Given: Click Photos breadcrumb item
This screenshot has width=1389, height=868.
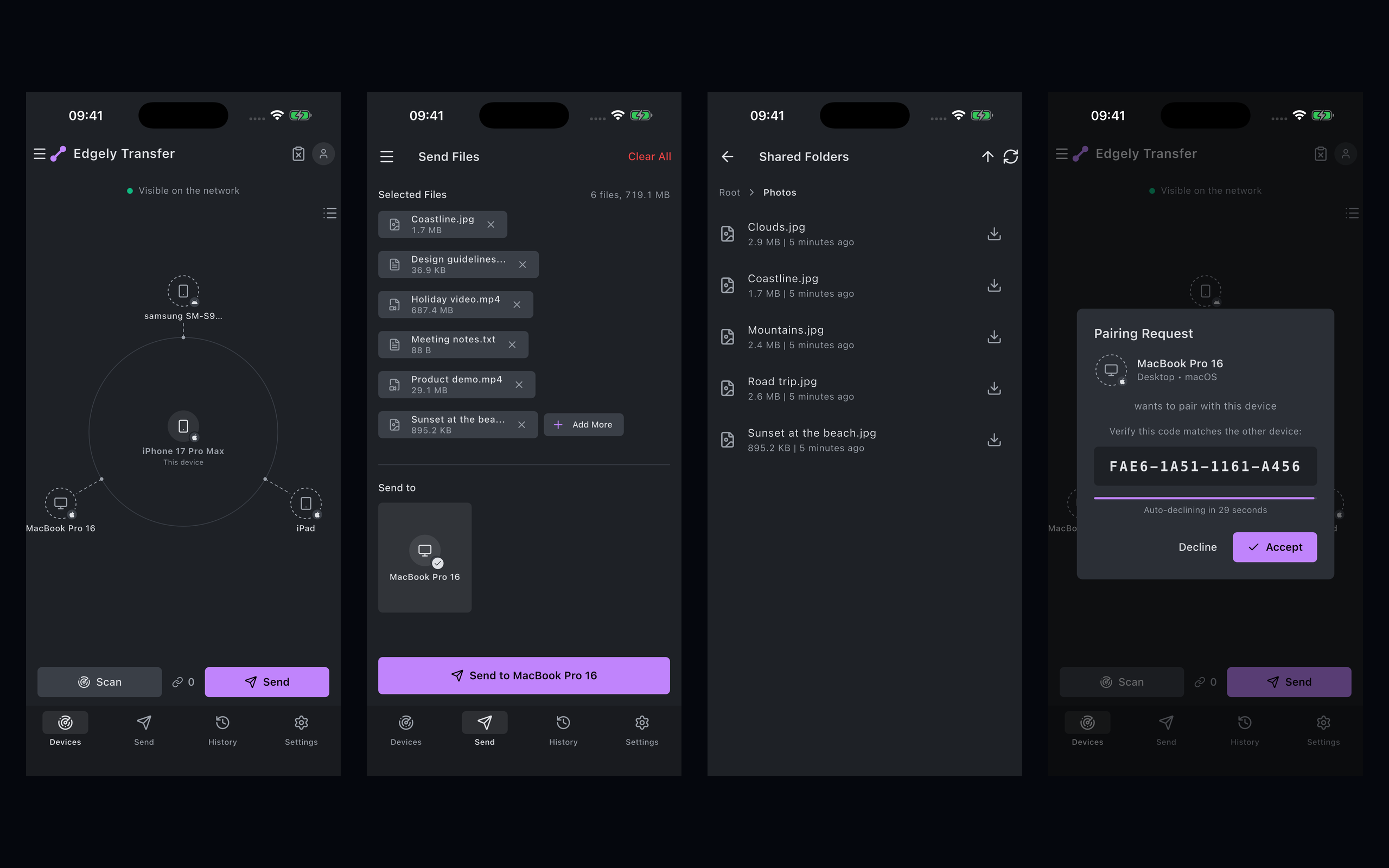Looking at the screenshot, I should (780, 193).
